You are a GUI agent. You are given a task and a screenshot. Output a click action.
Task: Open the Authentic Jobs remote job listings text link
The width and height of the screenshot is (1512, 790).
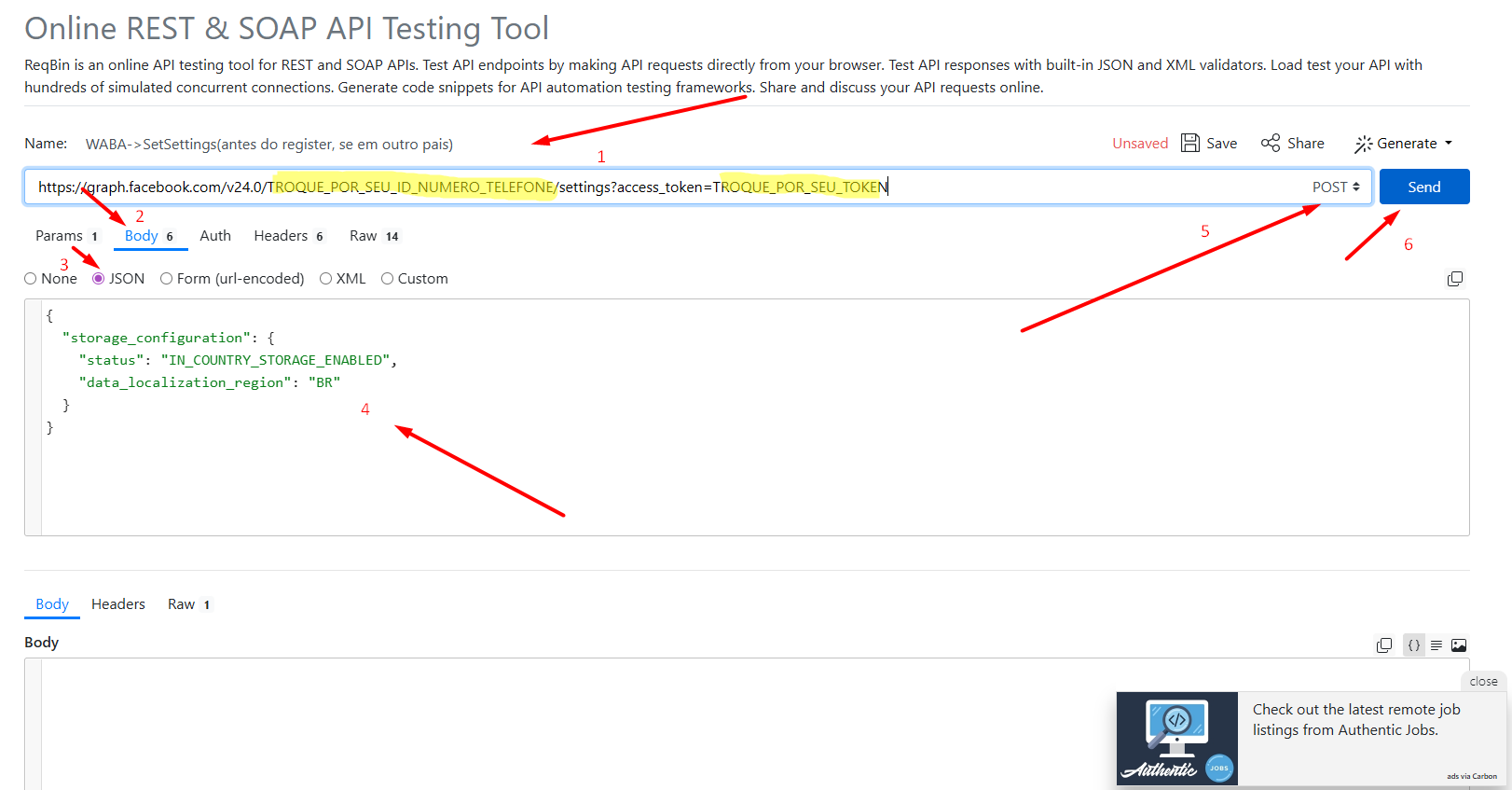coord(1356,720)
